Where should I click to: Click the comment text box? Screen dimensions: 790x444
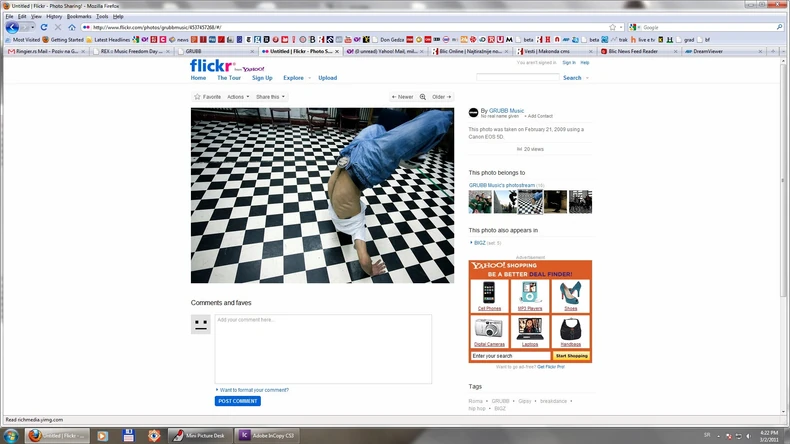click(x=322, y=348)
